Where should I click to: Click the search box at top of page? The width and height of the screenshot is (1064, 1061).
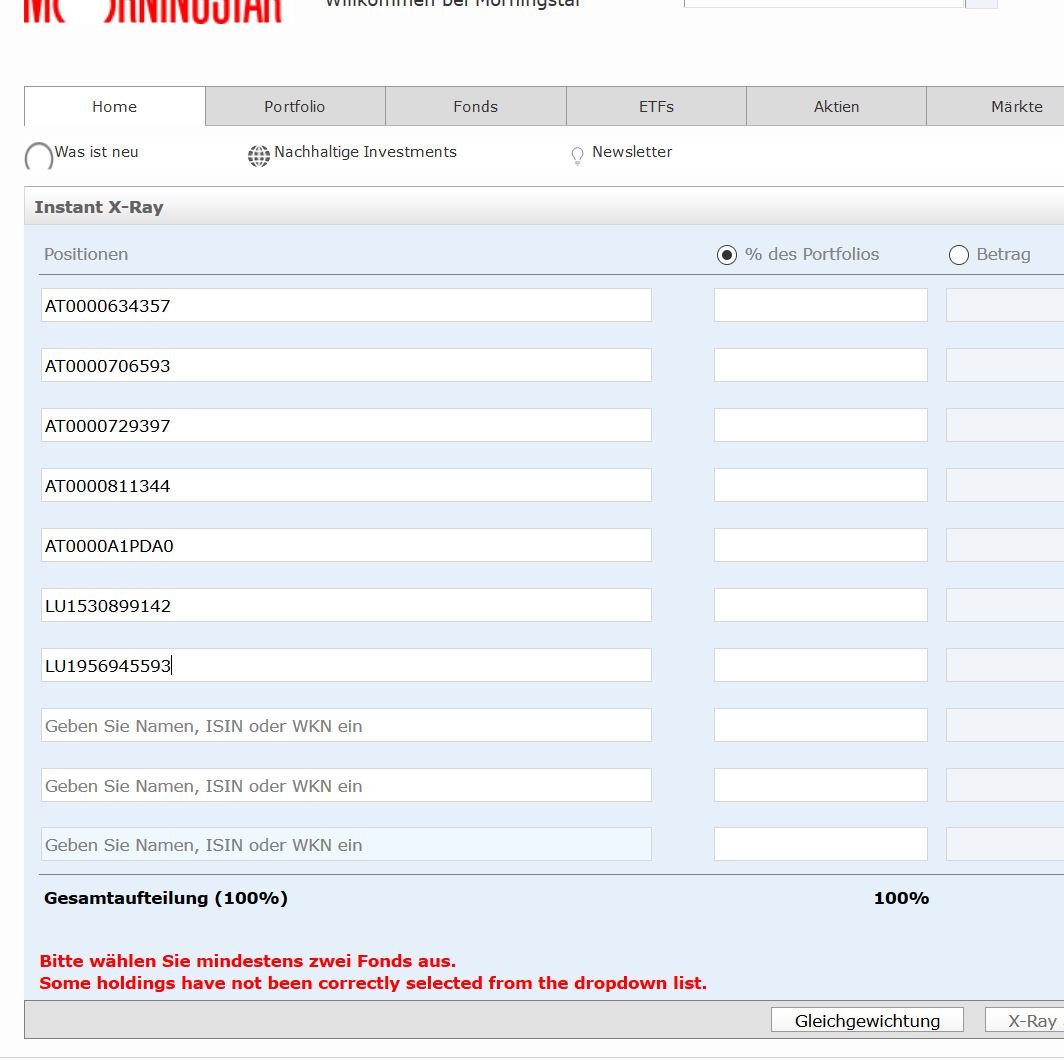[824, 3]
